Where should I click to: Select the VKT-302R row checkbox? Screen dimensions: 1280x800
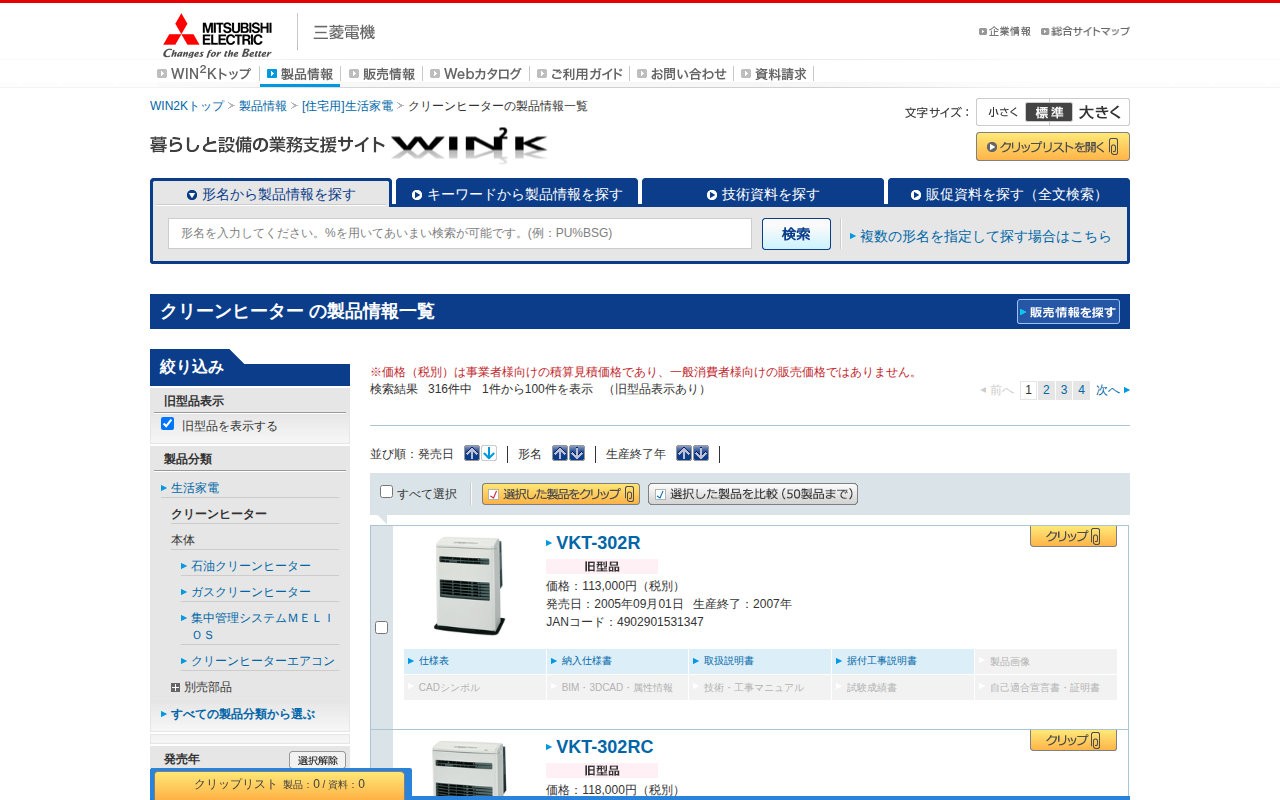coord(381,628)
